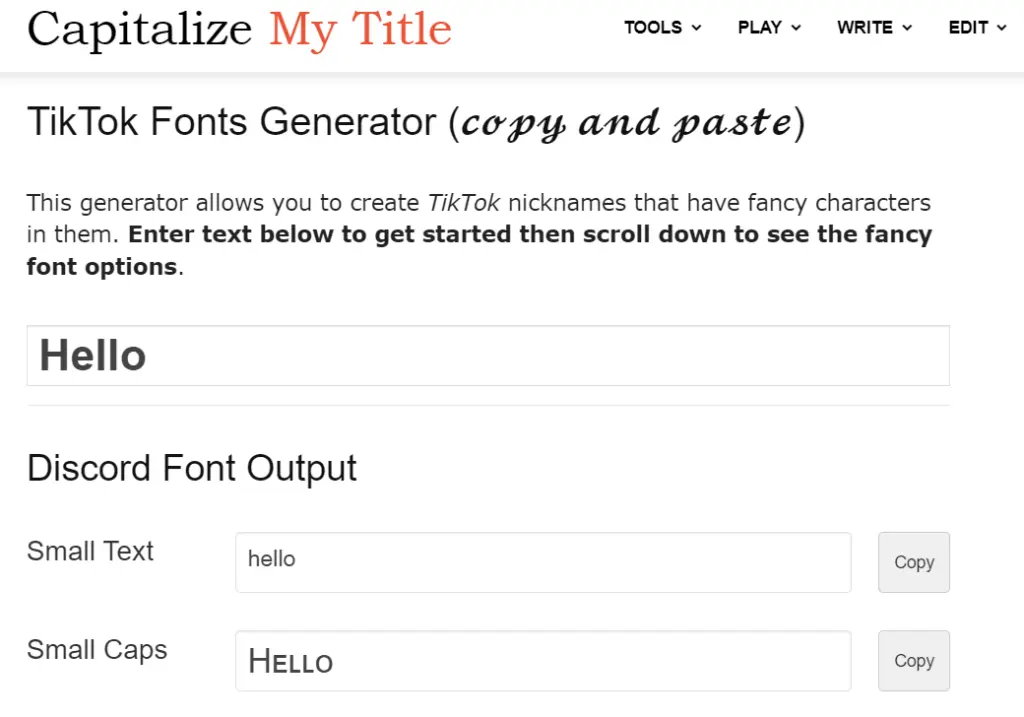Click the Discord Font Output heading
The height and width of the screenshot is (717, 1024).
[192, 468]
